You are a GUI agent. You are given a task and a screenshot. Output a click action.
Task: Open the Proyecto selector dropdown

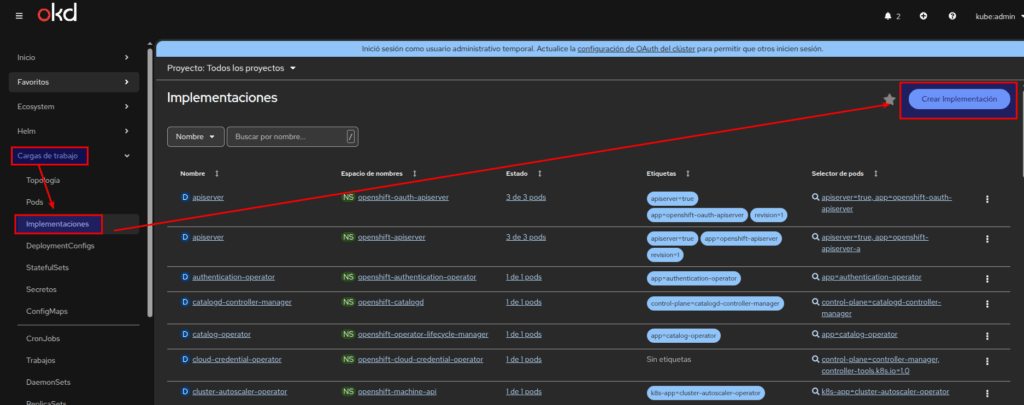click(x=232, y=68)
